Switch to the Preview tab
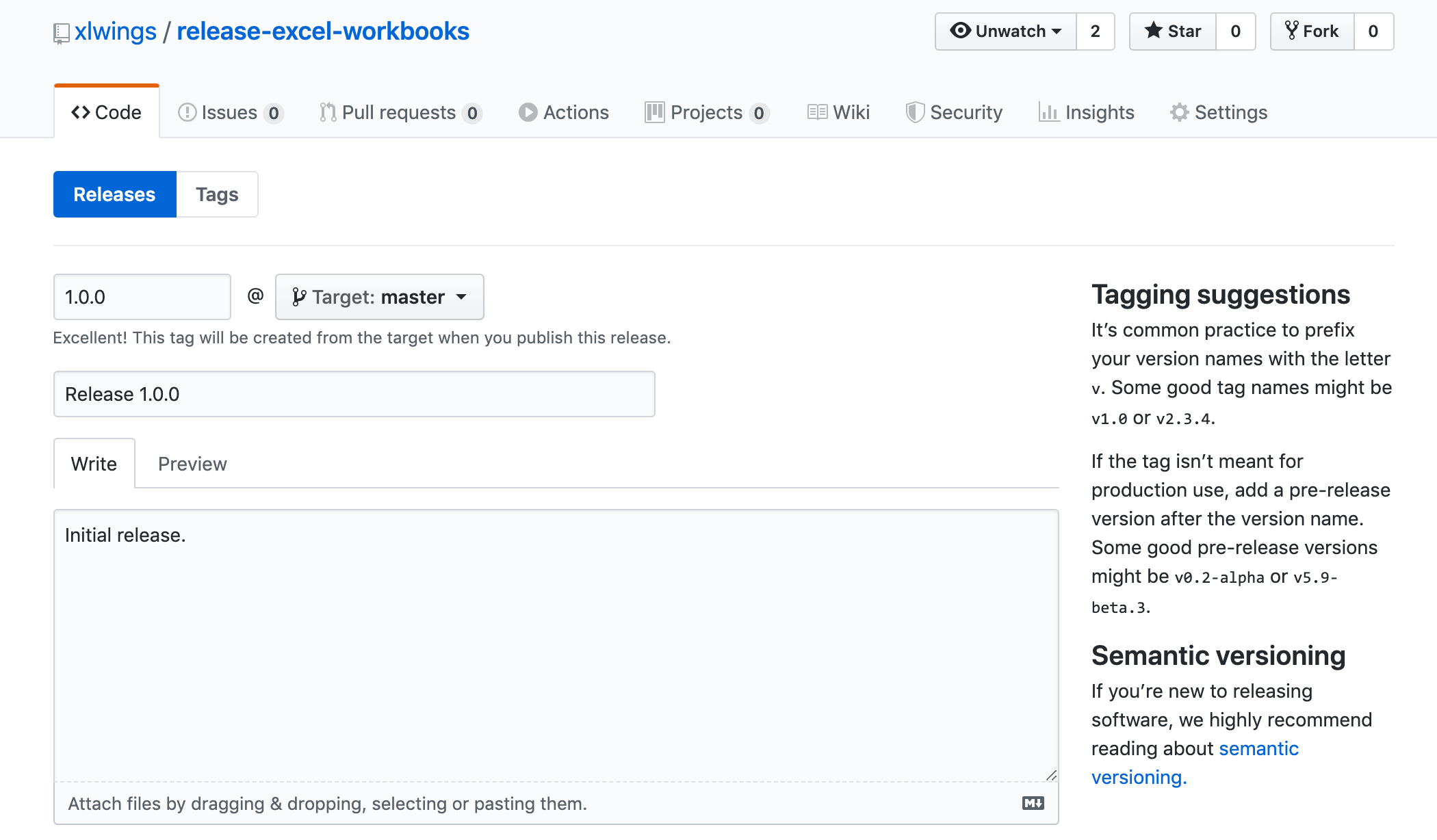The height and width of the screenshot is (840, 1437). (193, 463)
